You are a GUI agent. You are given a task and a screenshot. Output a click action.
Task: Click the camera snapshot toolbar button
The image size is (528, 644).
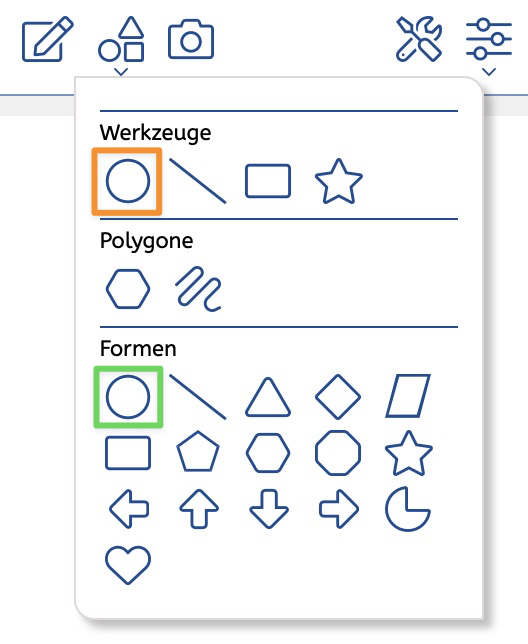click(191, 39)
